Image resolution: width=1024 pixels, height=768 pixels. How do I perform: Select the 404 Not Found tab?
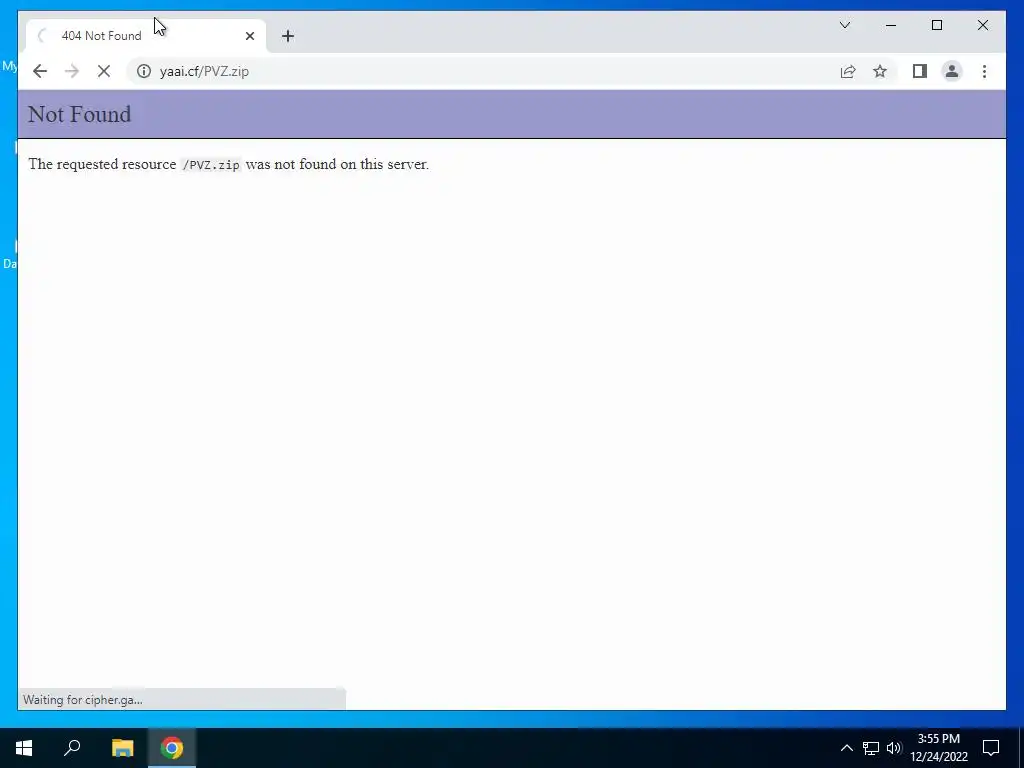[x=146, y=36]
